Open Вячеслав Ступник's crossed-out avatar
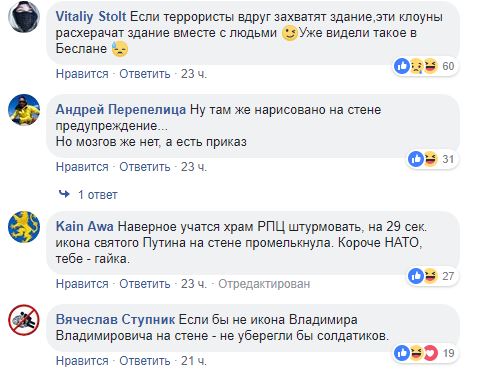The width and height of the screenshot is (496, 371). coord(24,319)
